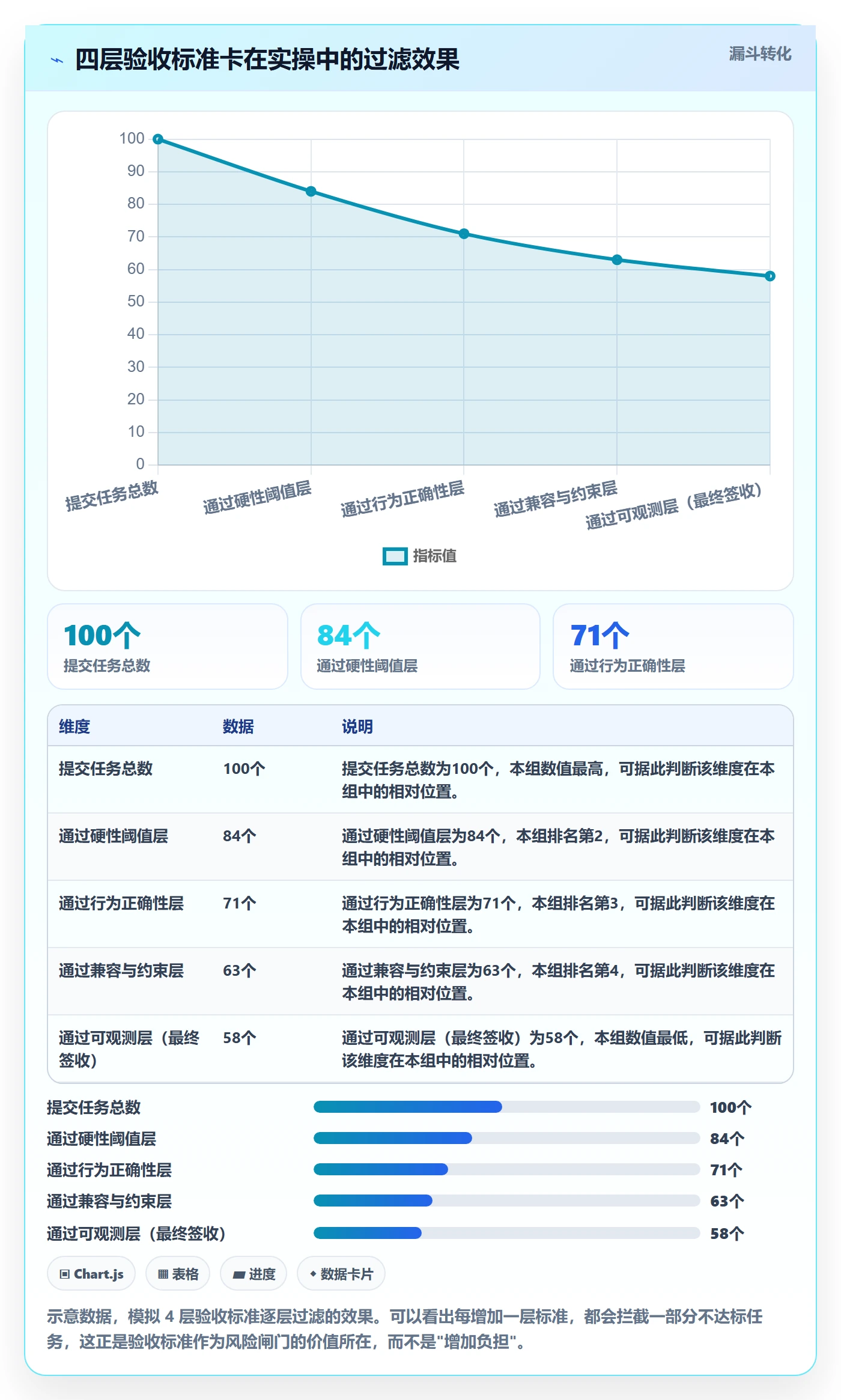
Task: Toggle the 指标值 legend color box
Action: click(395, 556)
